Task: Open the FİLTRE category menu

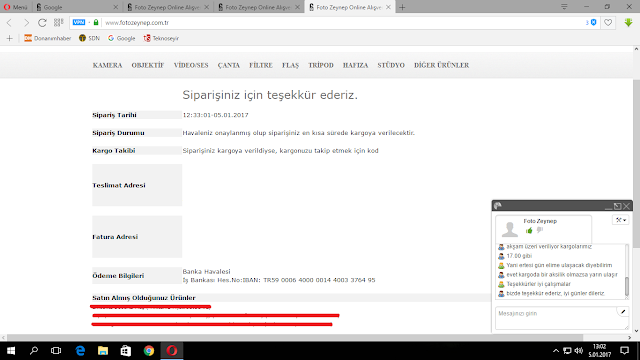Action: point(261,65)
